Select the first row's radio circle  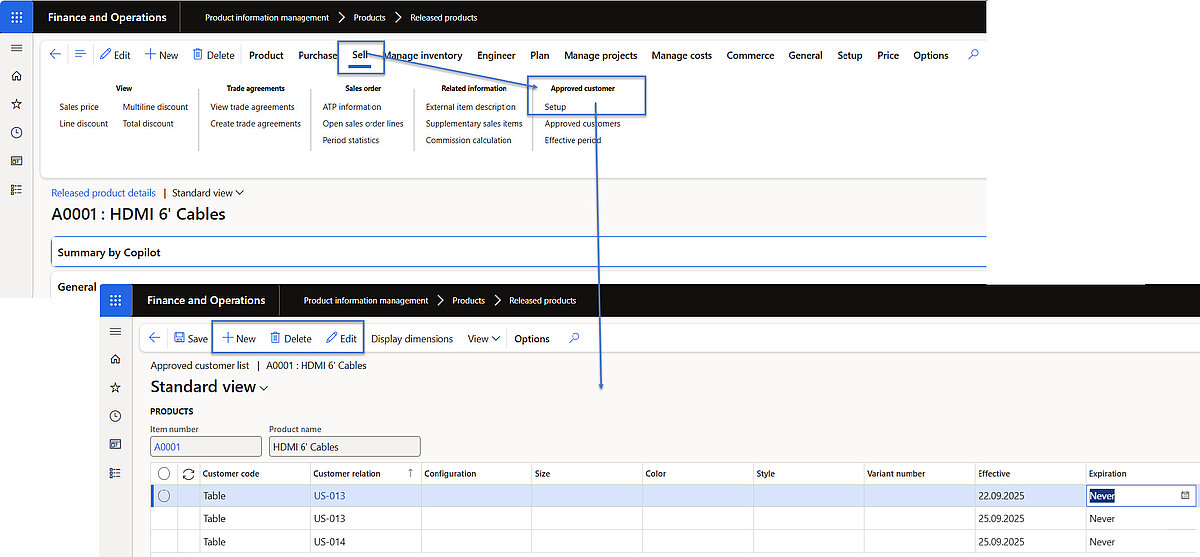(x=164, y=496)
